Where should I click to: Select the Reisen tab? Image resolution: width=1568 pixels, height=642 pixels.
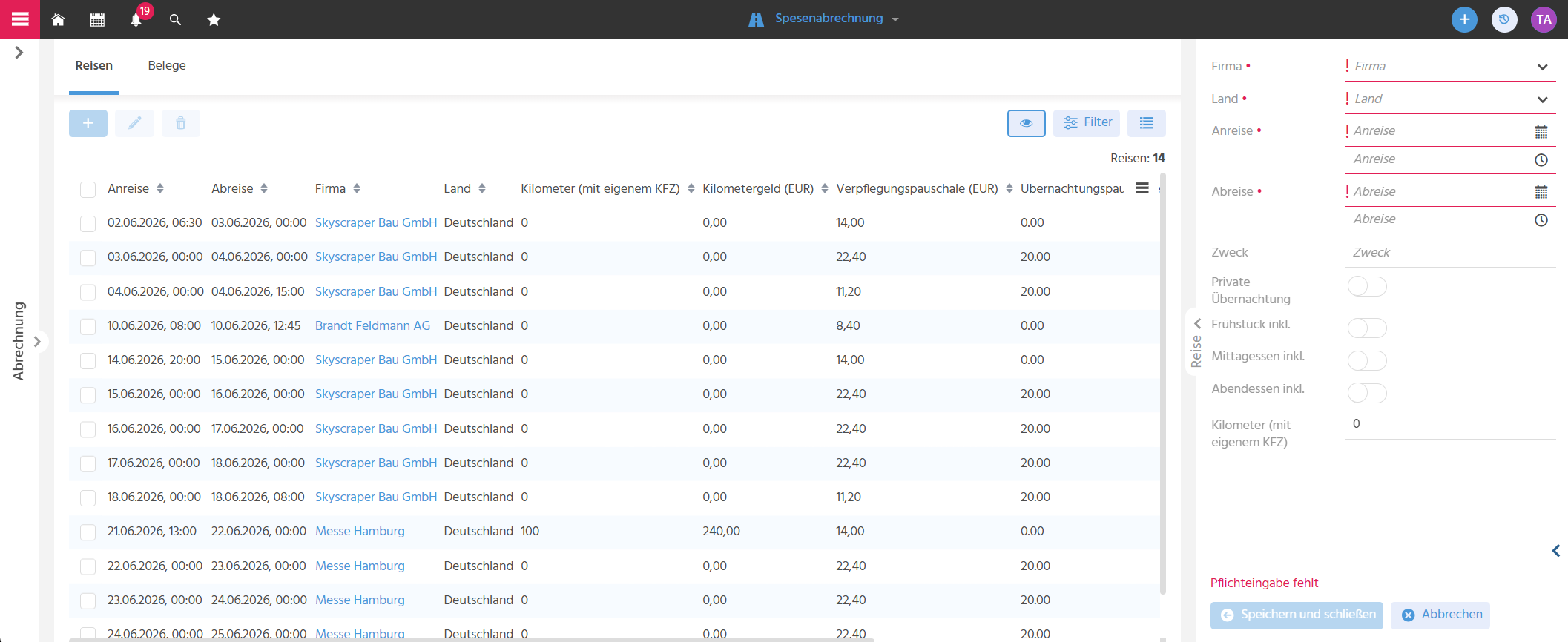(x=94, y=66)
